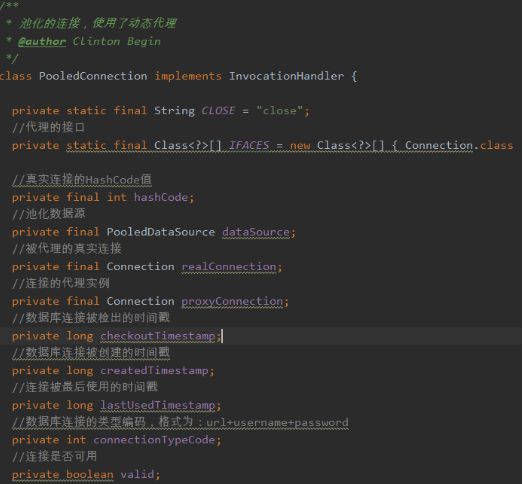Image resolution: width=523 pixels, height=484 pixels.
Task: Click the checkoutTimestamp field name
Action: (x=158, y=336)
